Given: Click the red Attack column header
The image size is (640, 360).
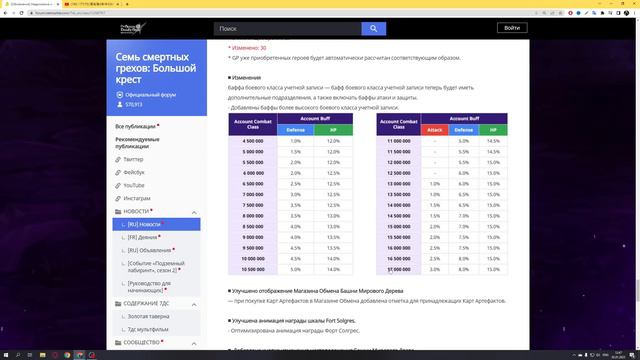Looking at the screenshot, I should click(435, 130).
